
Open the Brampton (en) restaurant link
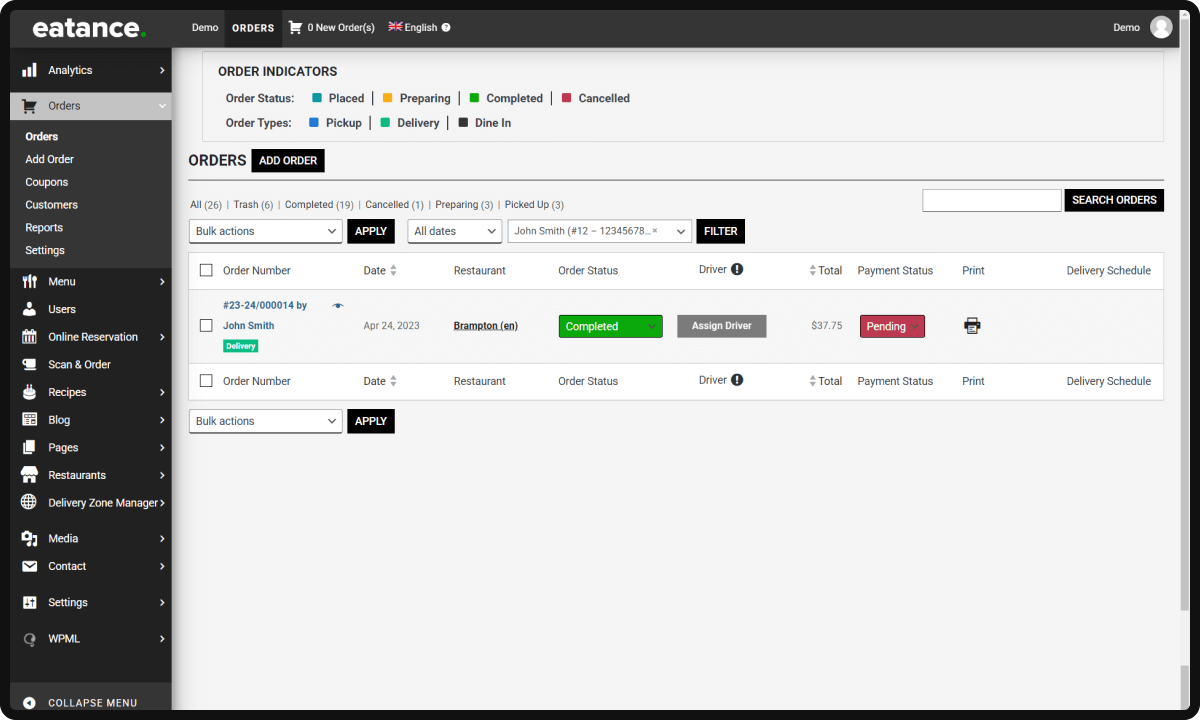486,326
